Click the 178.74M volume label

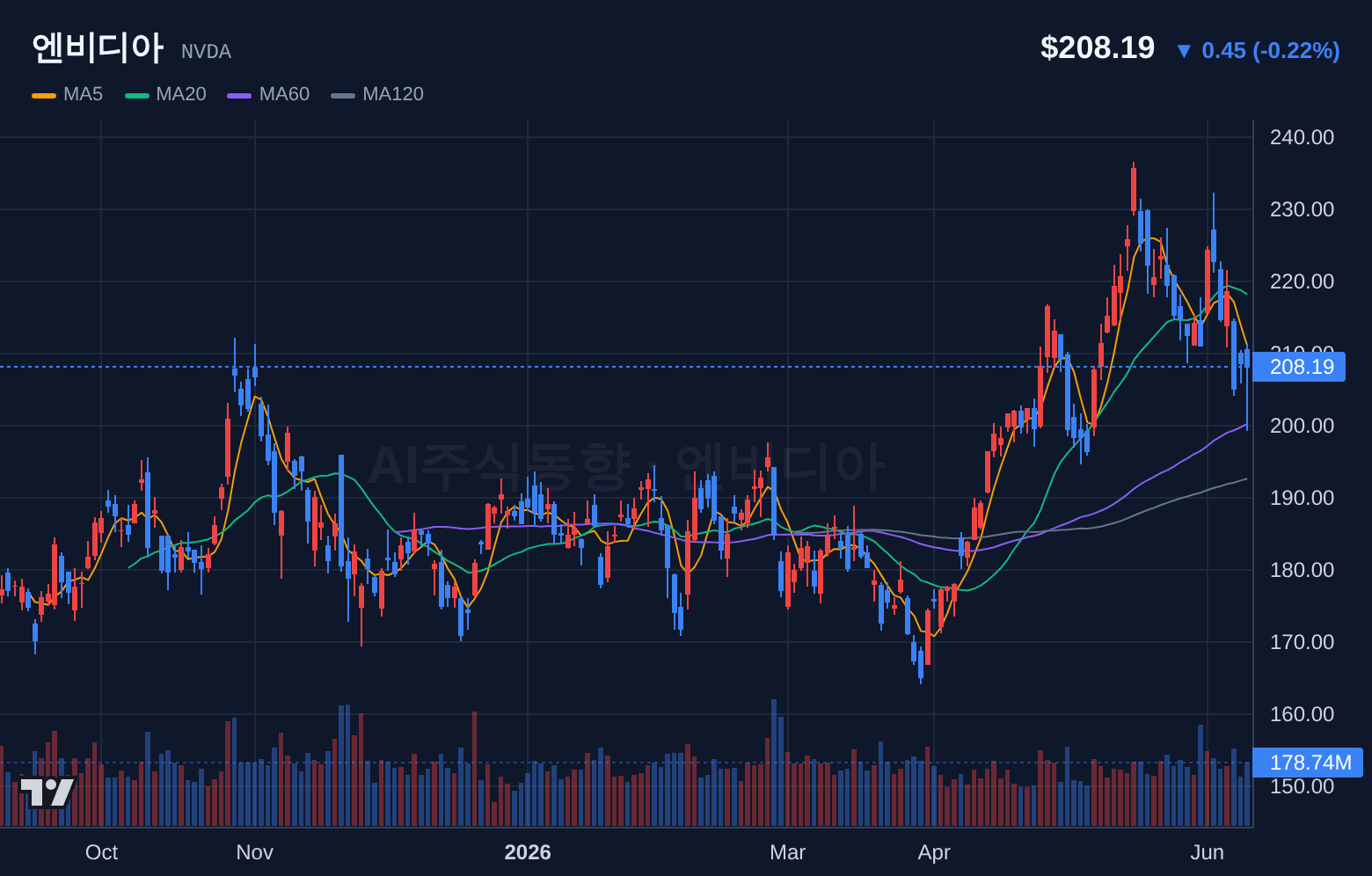pyautogui.click(x=1308, y=763)
